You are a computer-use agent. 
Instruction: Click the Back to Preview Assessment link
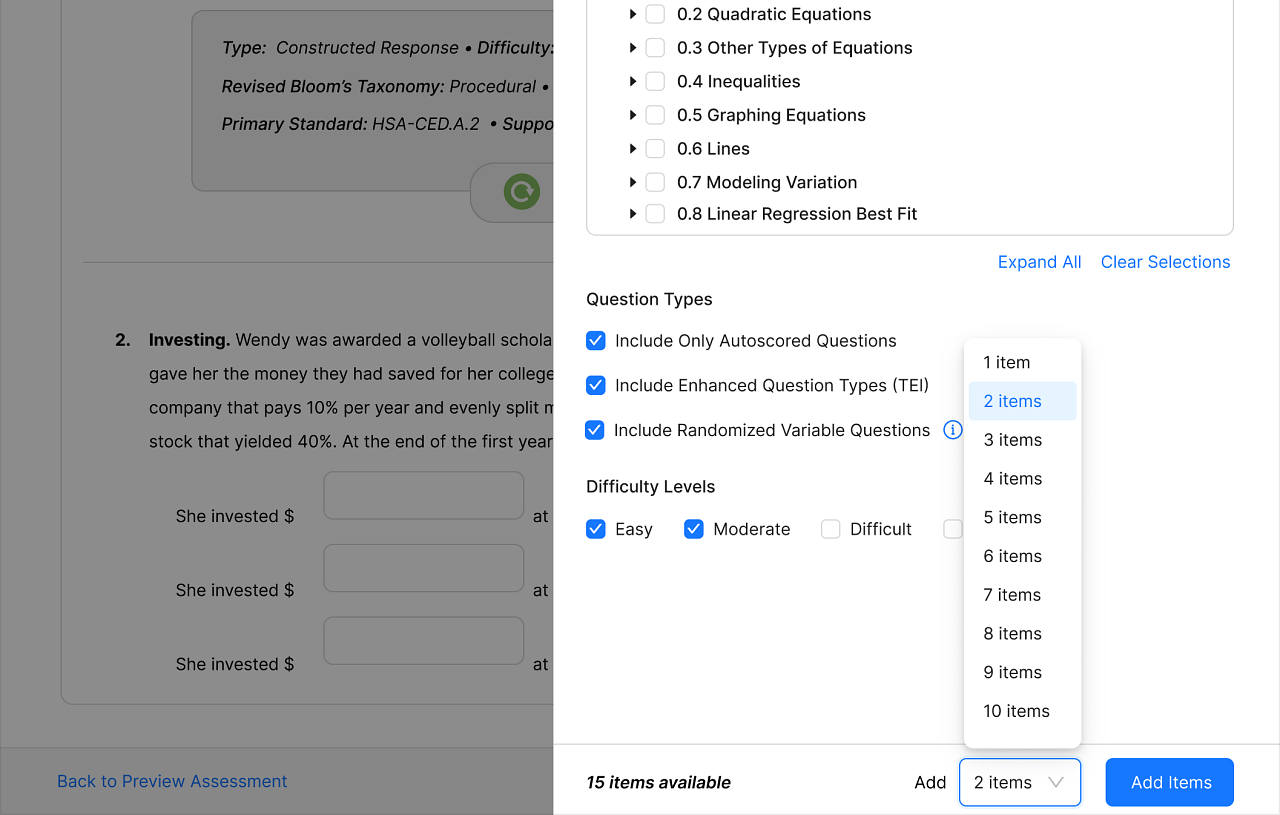[172, 781]
